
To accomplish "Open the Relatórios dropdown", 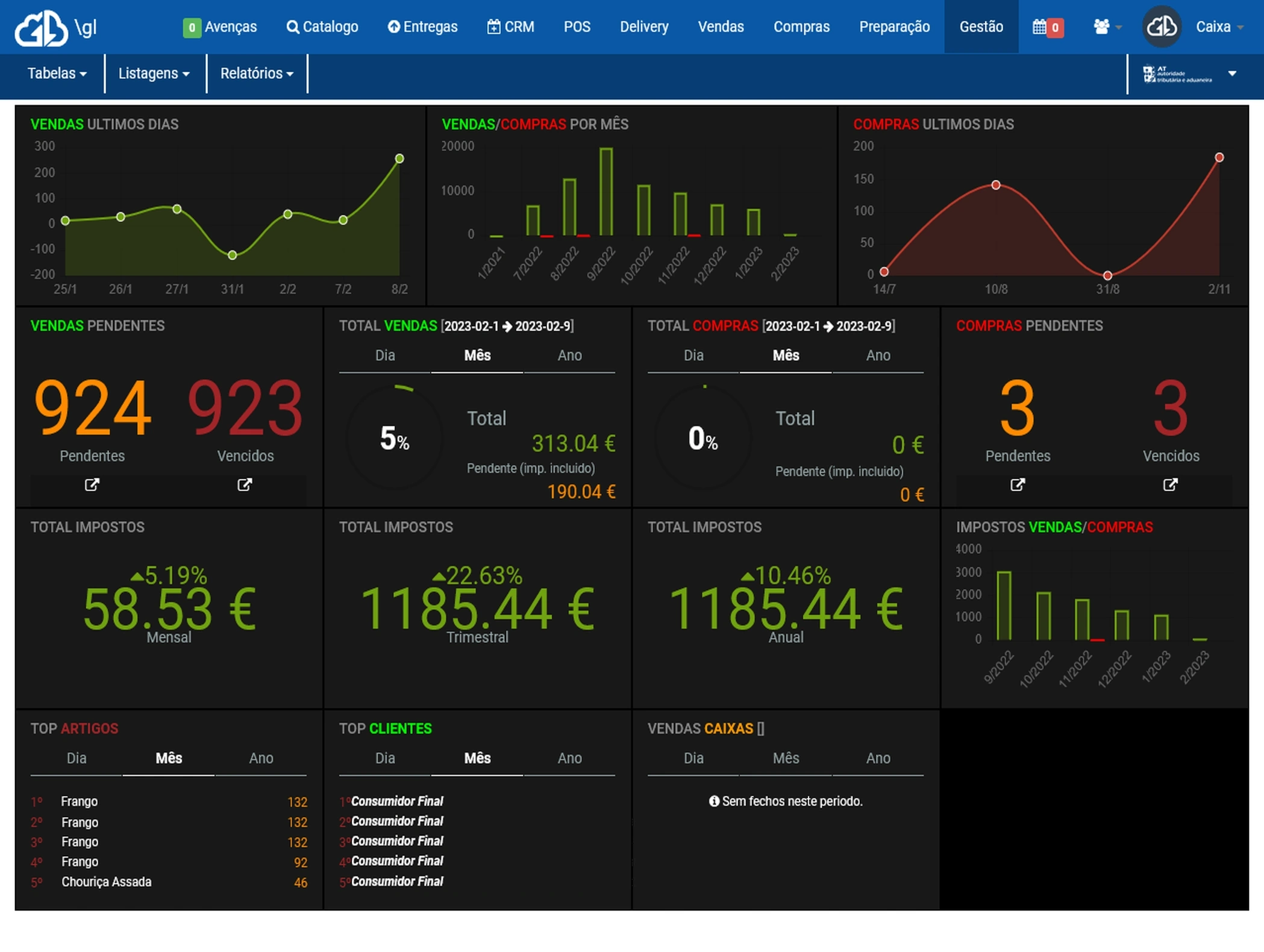I will click(x=257, y=73).
